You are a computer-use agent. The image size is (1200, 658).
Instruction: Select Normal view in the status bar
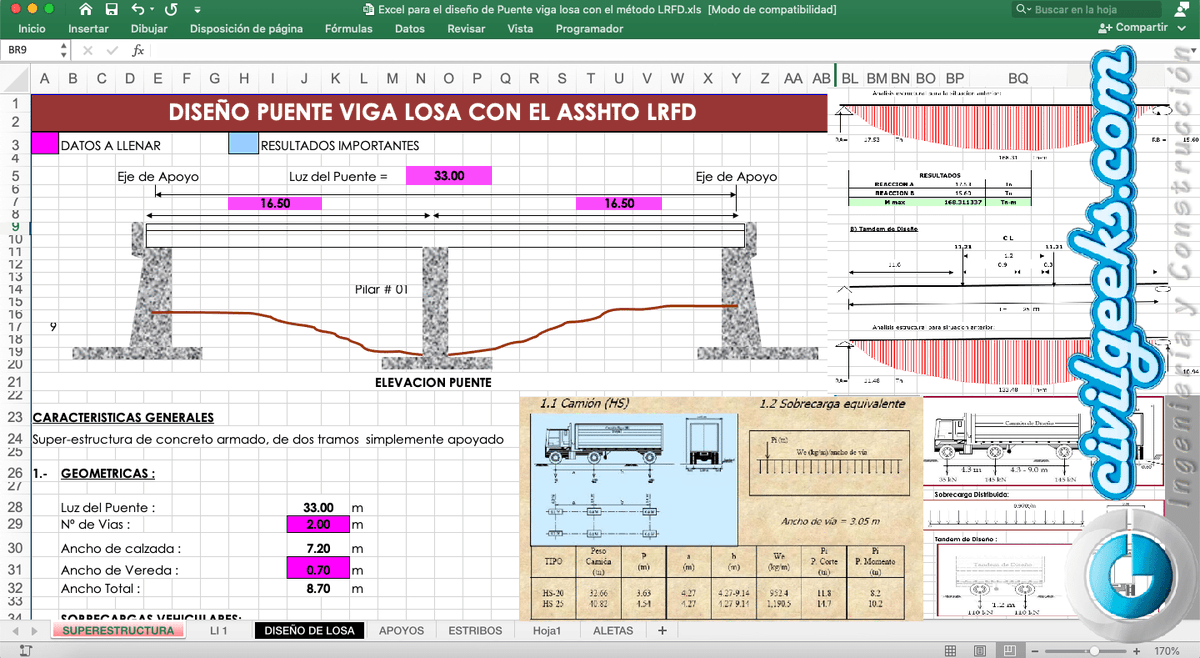point(950,650)
